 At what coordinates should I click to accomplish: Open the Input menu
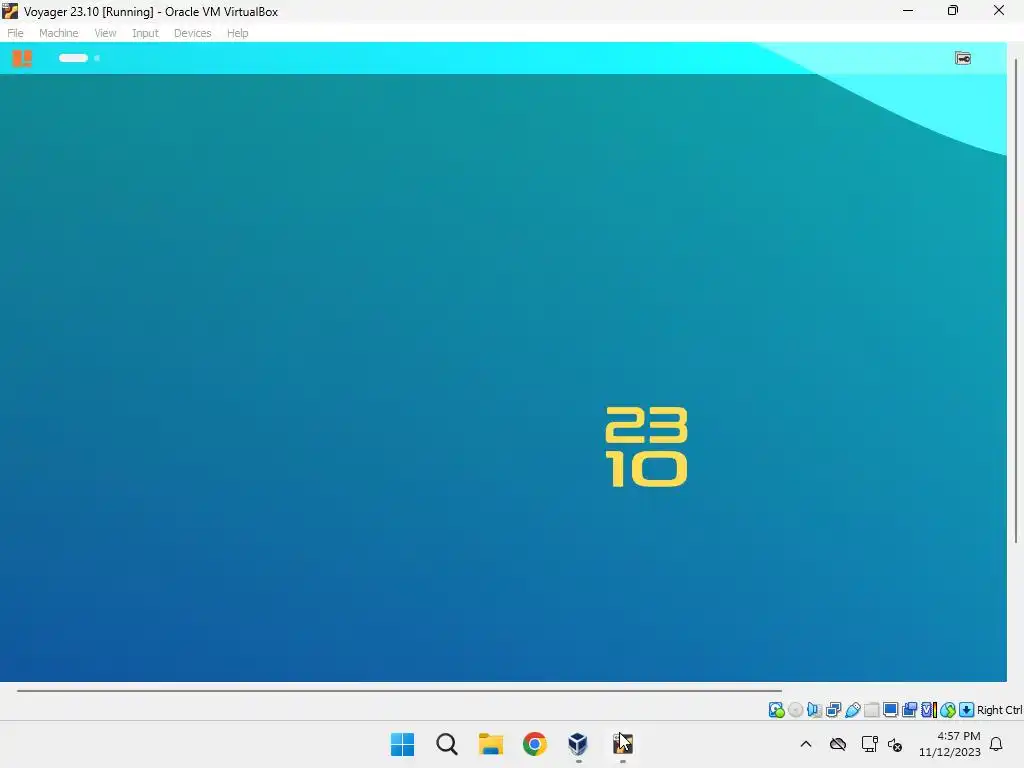pos(145,33)
